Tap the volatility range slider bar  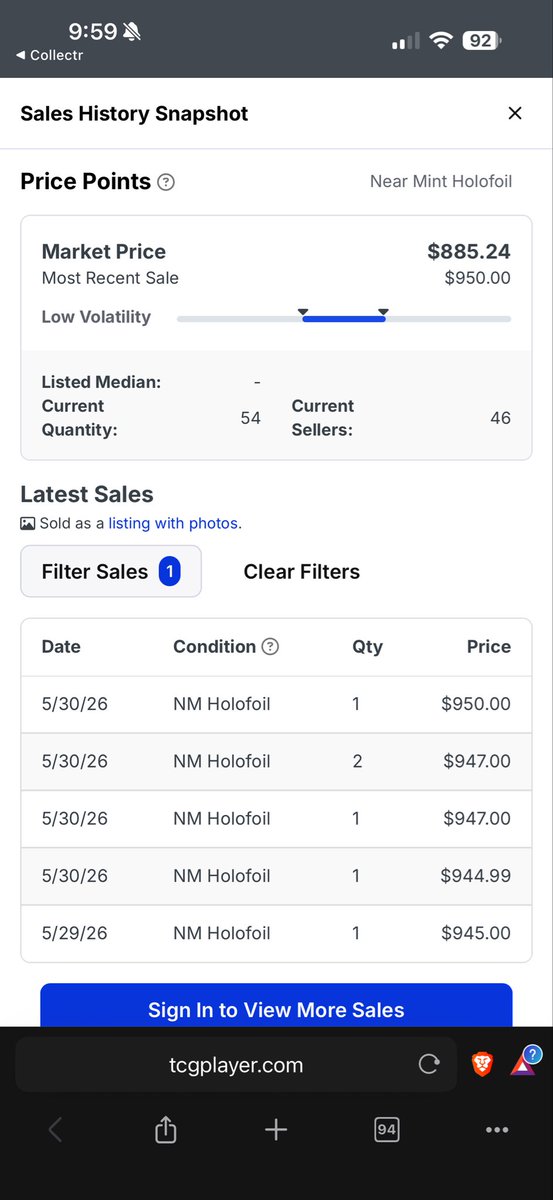tap(344, 318)
